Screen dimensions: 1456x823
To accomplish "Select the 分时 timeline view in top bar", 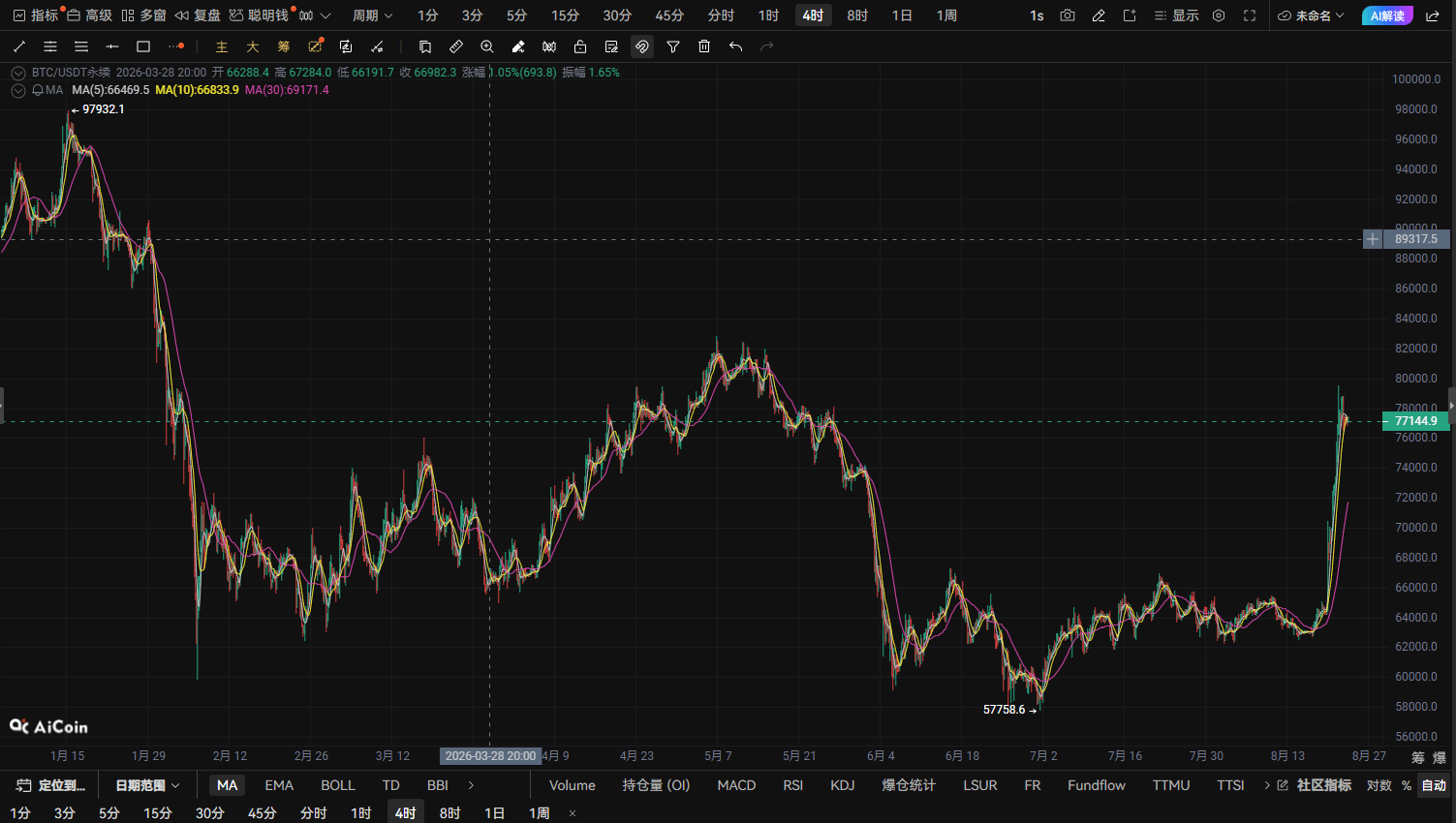I will coord(721,15).
